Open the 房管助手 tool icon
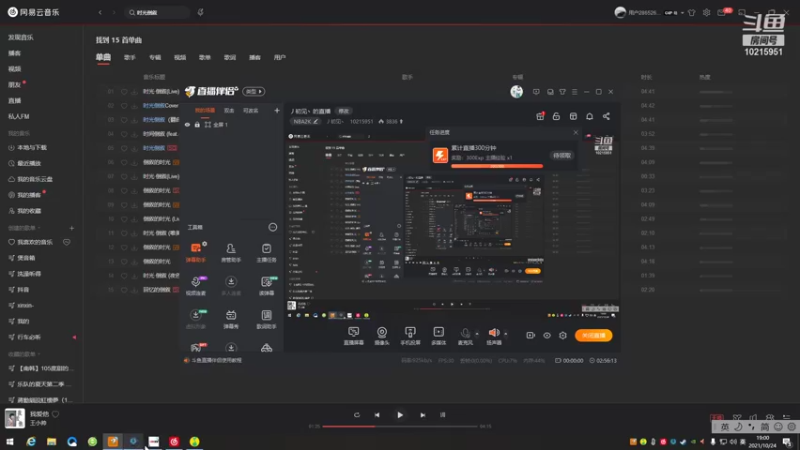This screenshot has width=800, height=450. (231, 252)
